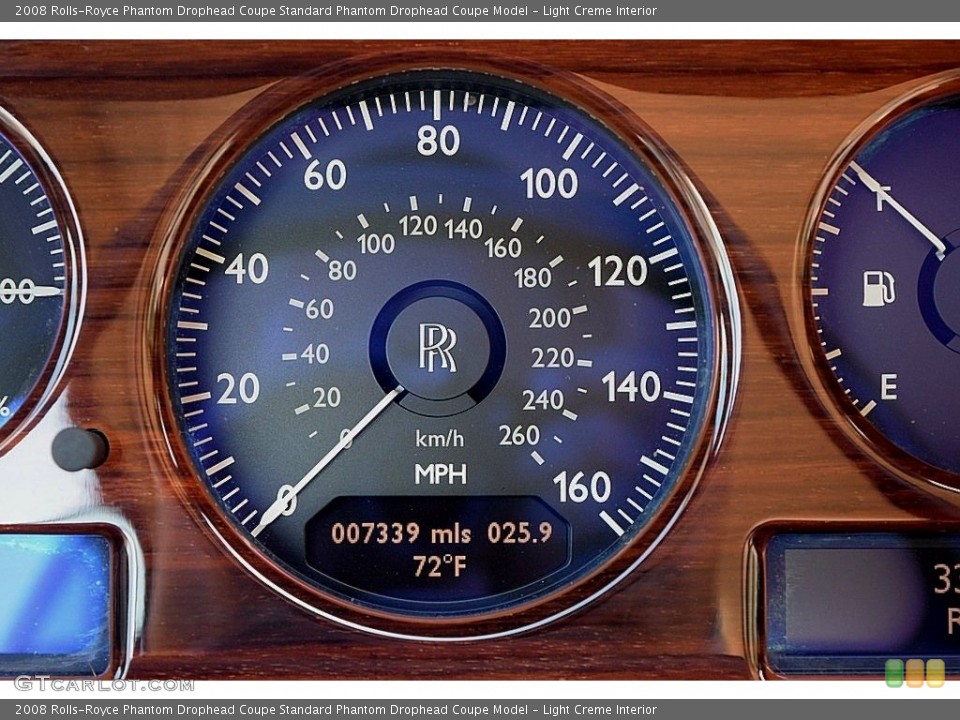
Task: Click the MPH unit label
Action: click(440, 474)
